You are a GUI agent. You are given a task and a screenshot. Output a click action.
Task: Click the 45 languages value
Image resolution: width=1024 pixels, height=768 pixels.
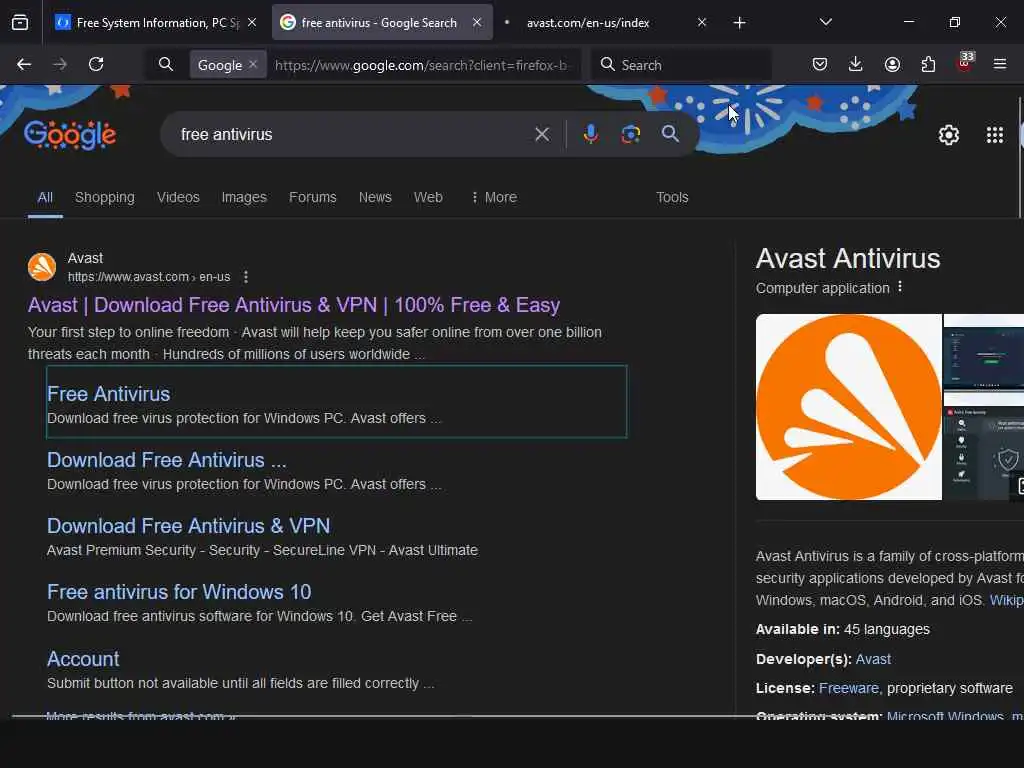(x=886, y=630)
